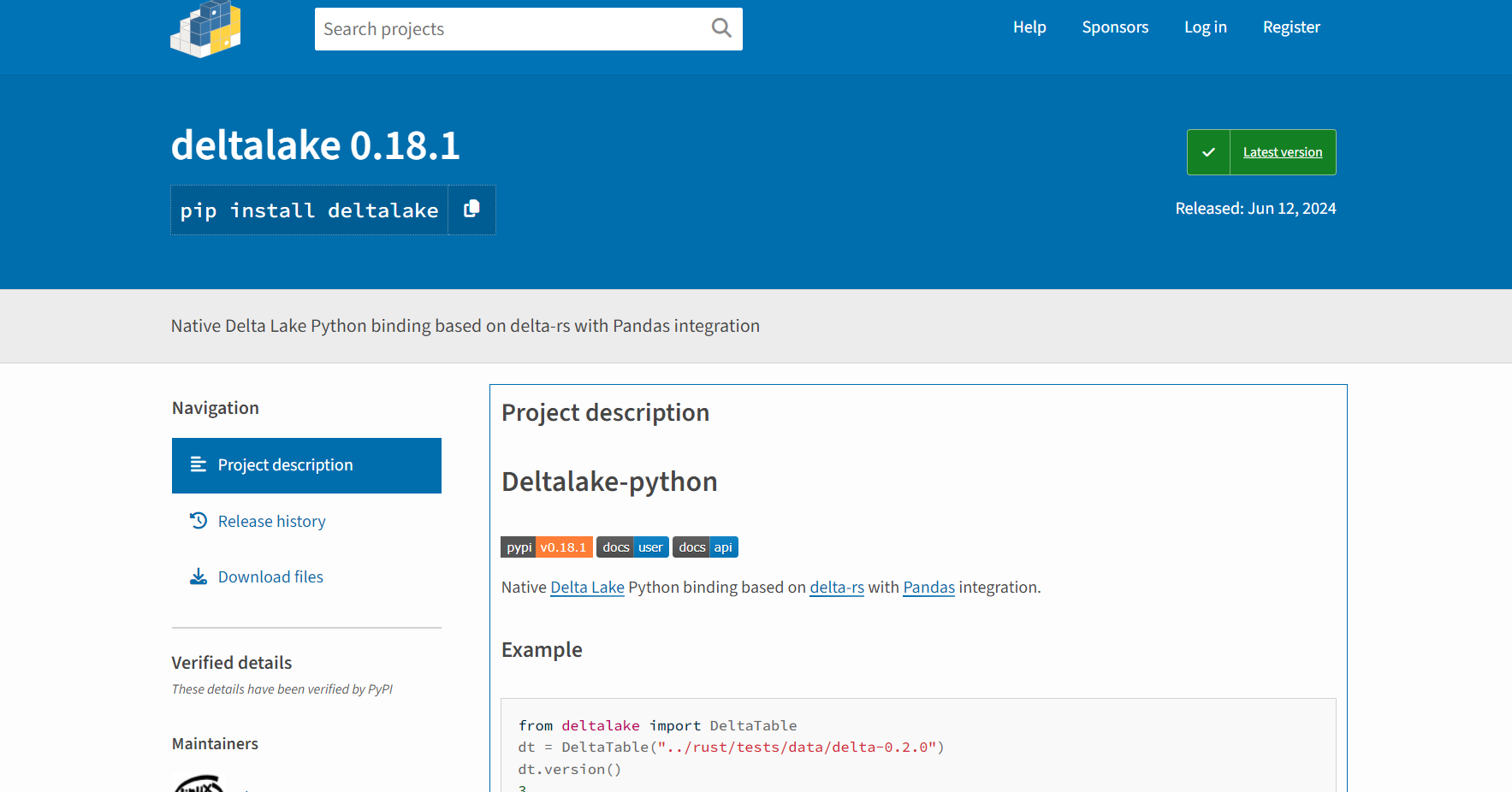
Task: Click the pip install deltalake text
Action: click(309, 210)
